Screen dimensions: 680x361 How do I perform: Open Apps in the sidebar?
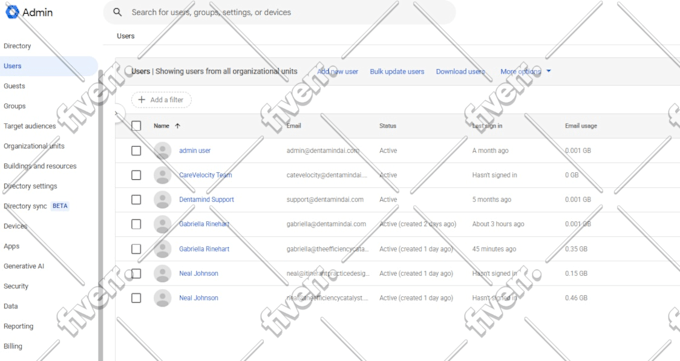12,246
